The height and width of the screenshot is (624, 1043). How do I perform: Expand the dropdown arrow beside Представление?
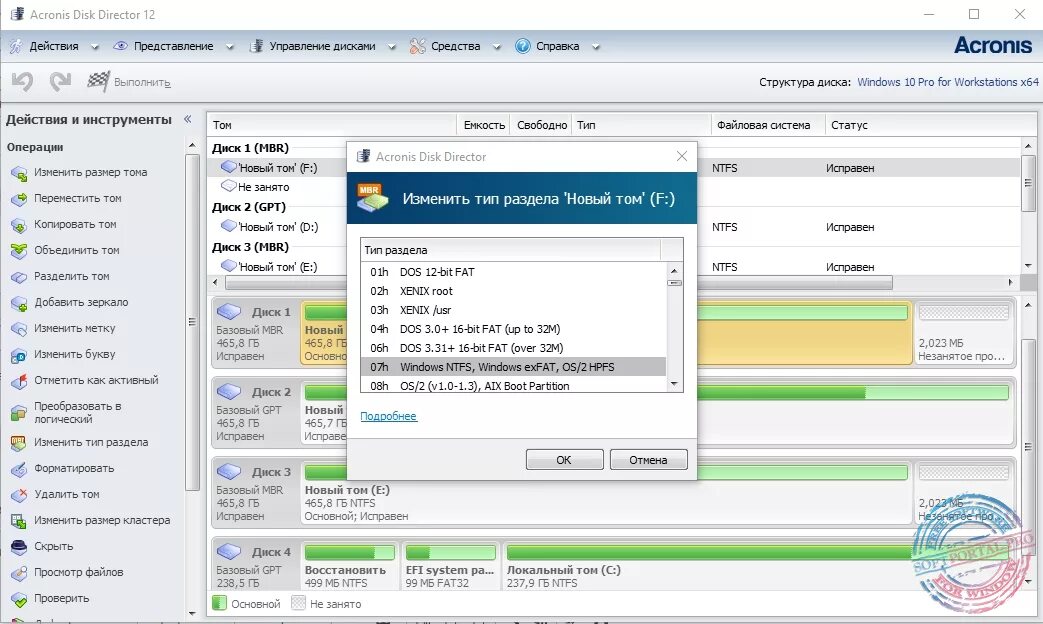pos(229,47)
